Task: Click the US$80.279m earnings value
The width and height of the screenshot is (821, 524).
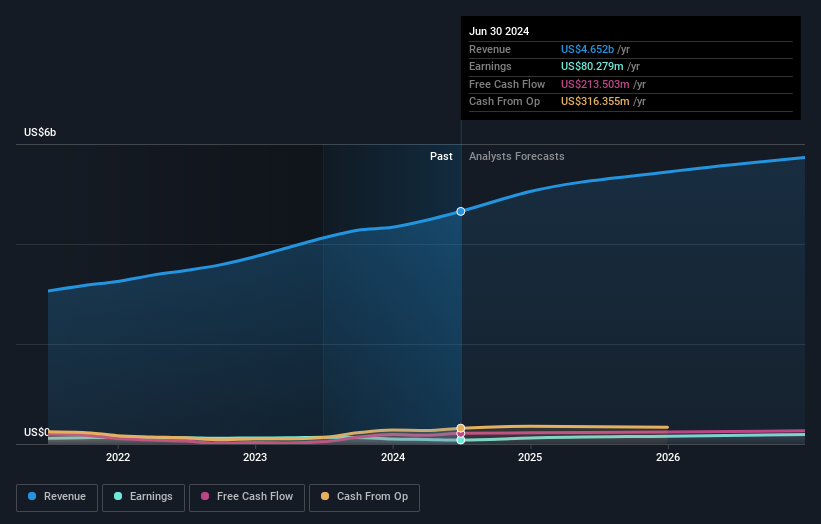Action: (x=592, y=66)
